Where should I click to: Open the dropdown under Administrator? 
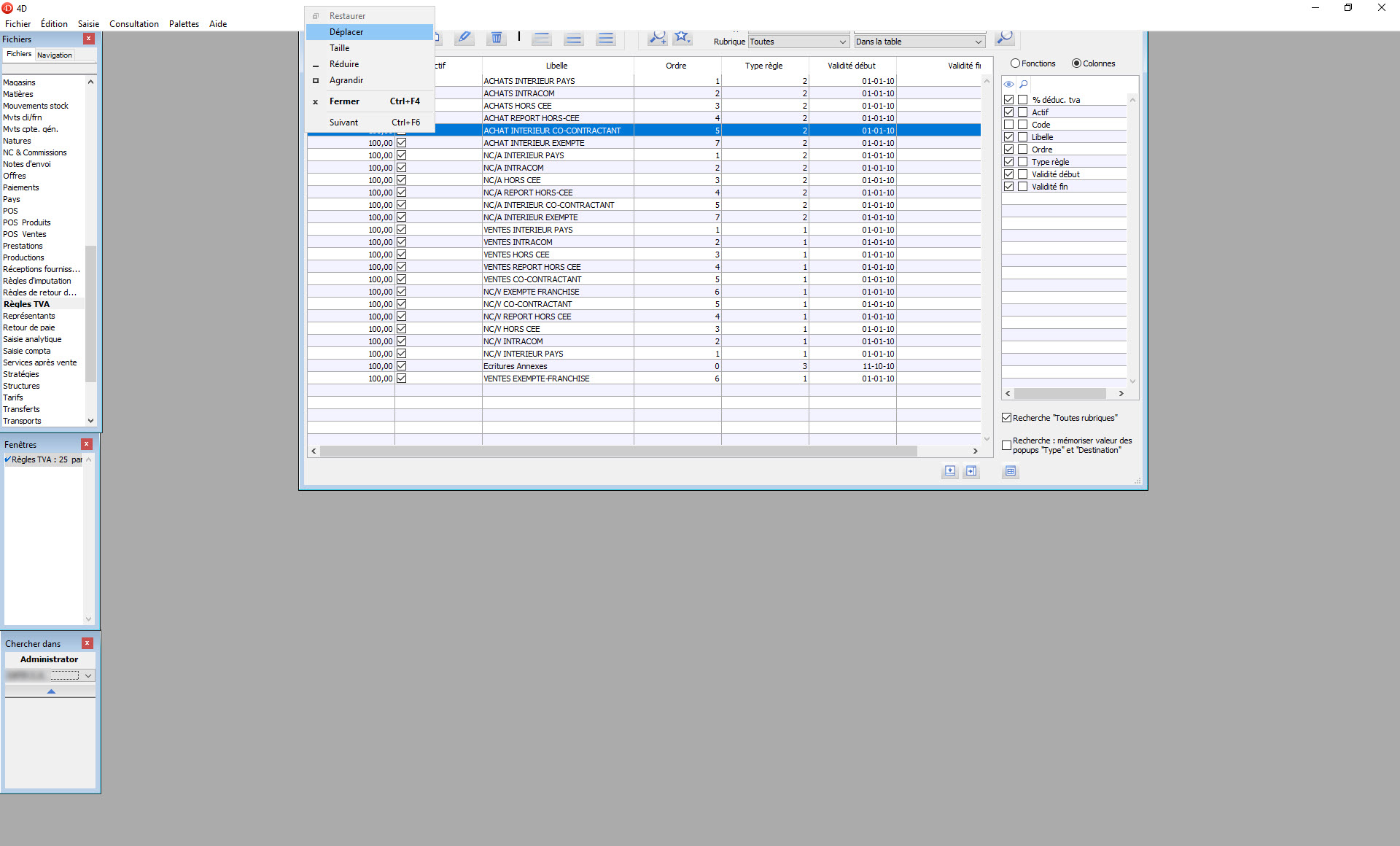[87, 675]
